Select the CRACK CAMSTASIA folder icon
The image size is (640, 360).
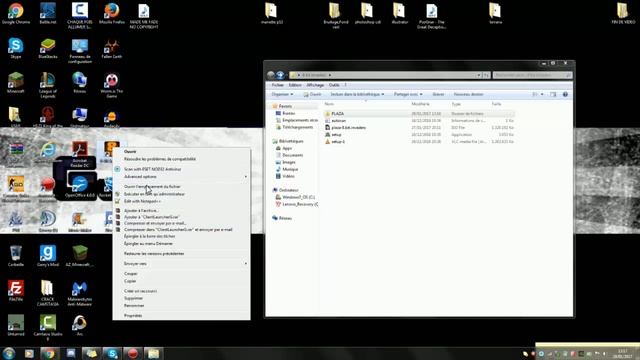click(48, 293)
